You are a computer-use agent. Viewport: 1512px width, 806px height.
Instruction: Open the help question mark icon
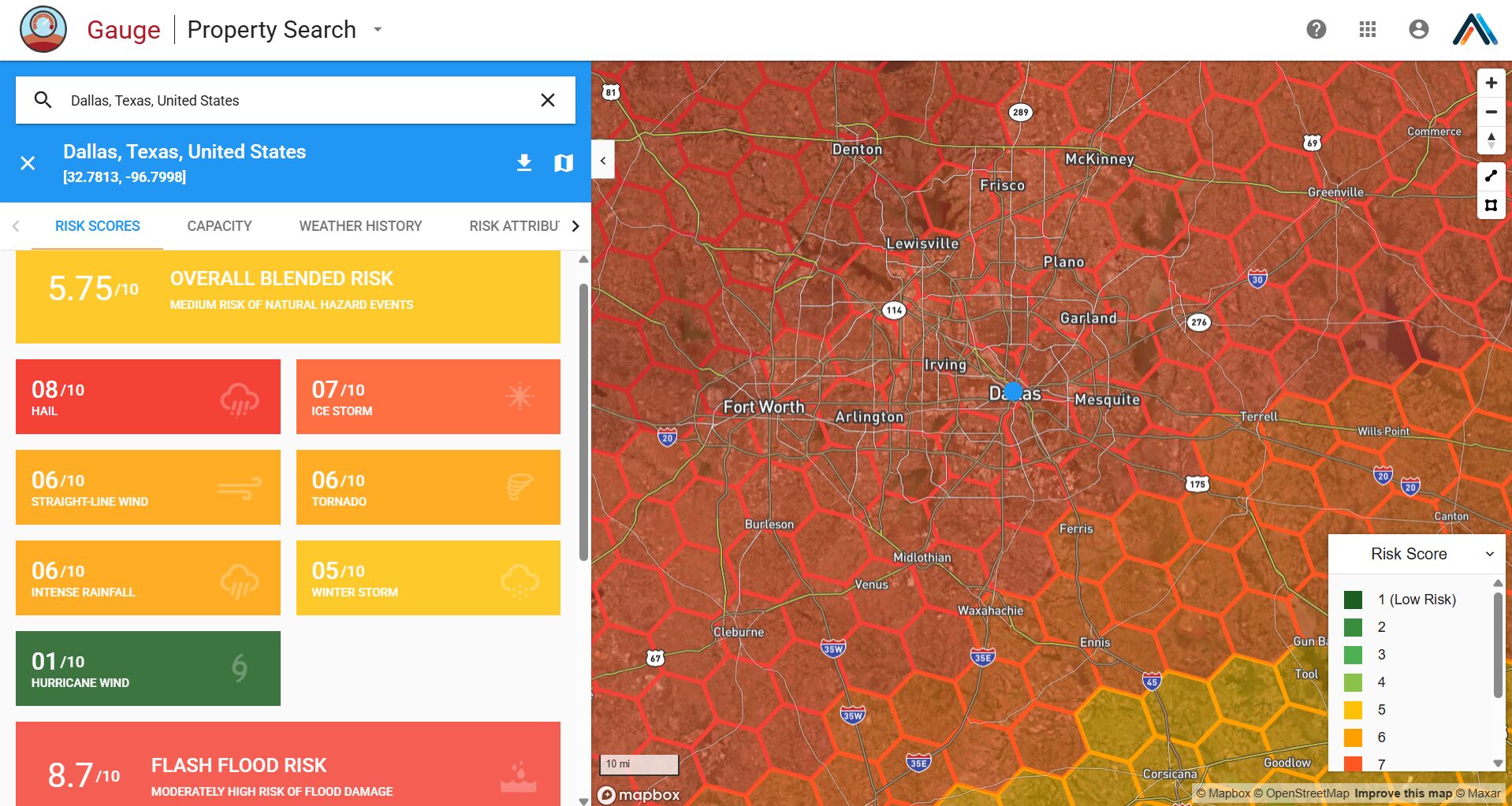(x=1316, y=29)
